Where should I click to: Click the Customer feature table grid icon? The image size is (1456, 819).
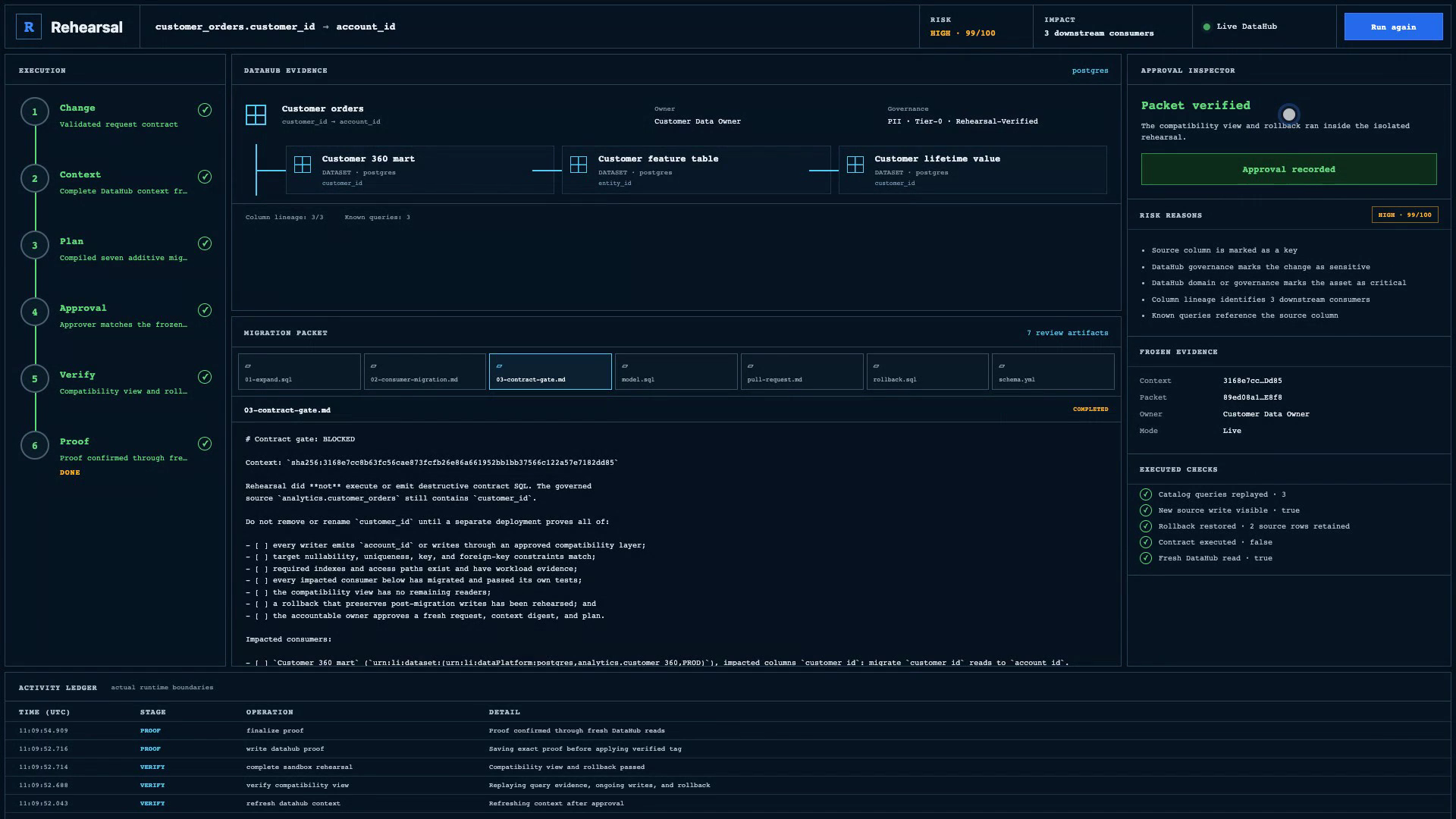click(x=579, y=165)
